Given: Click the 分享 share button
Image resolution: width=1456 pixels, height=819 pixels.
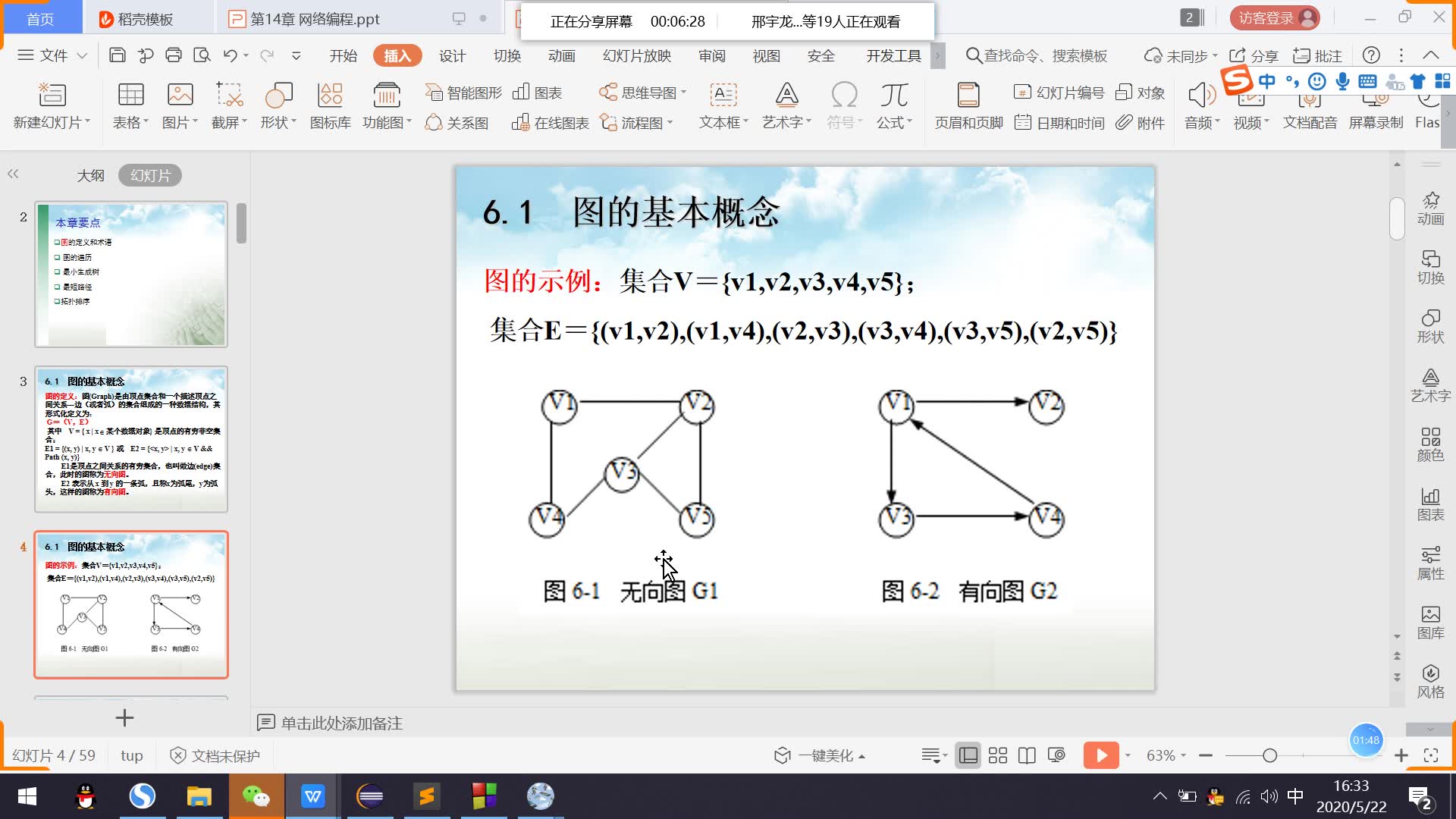Looking at the screenshot, I should pos(1254,55).
